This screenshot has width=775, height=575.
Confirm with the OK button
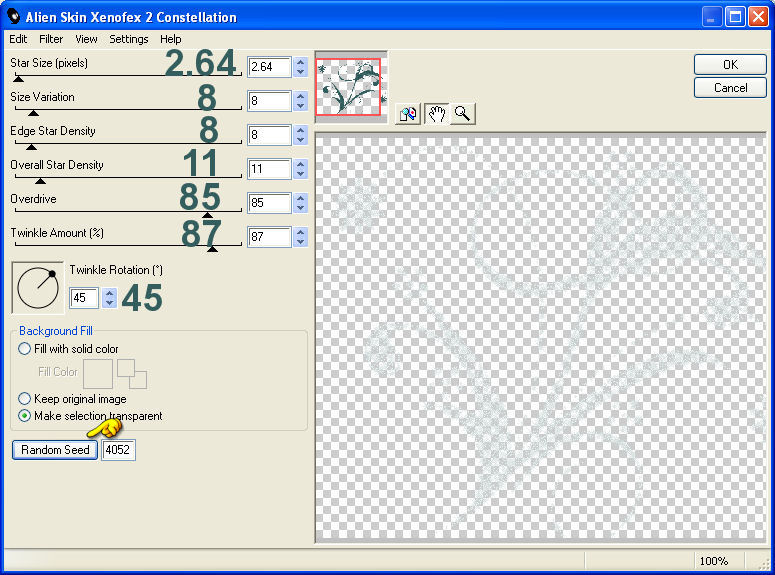click(x=730, y=65)
